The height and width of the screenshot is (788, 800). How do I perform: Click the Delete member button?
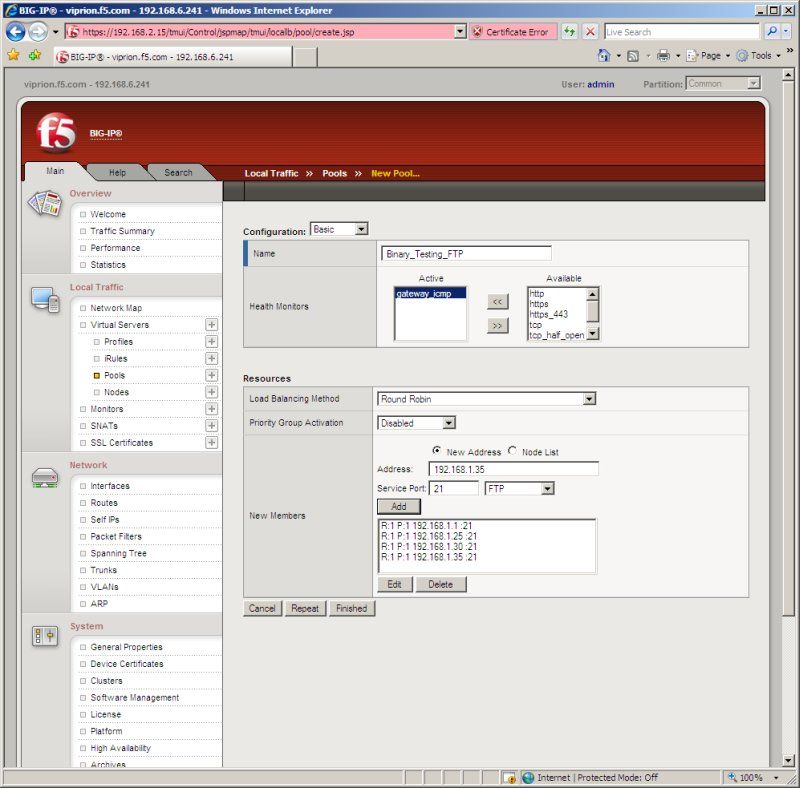(440, 584)
